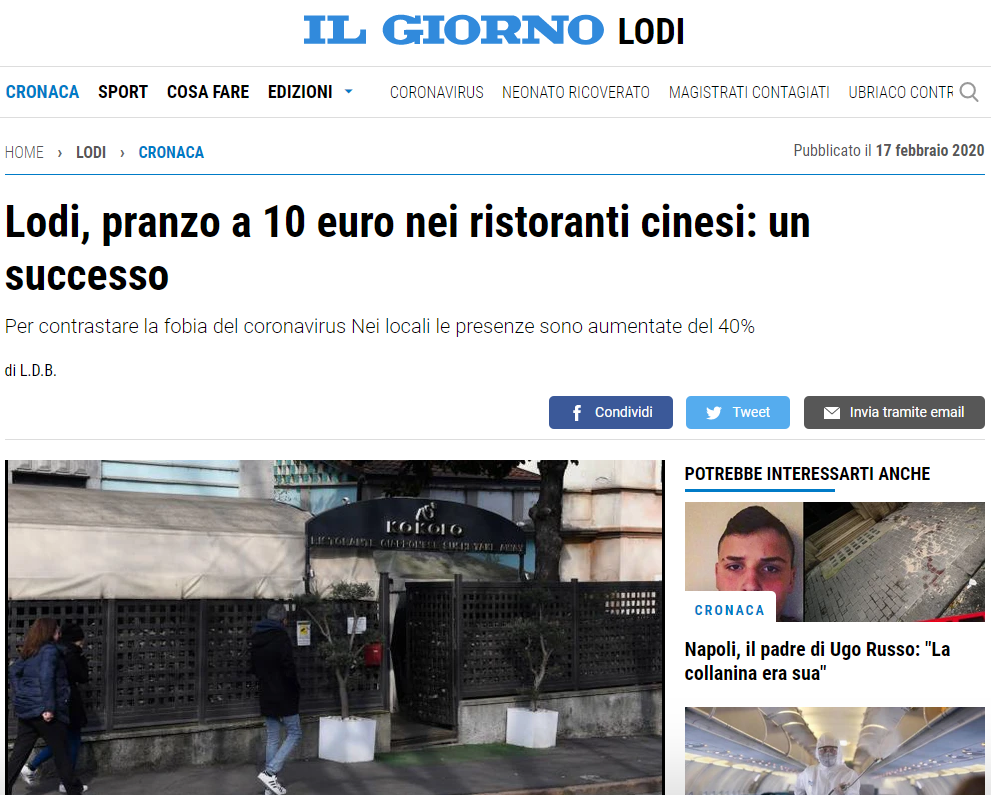Image resolution: width=991 pixels, height=795 pixels.
Task: Open the CORONAVIRUS topic link
Action: pos(437,92)
